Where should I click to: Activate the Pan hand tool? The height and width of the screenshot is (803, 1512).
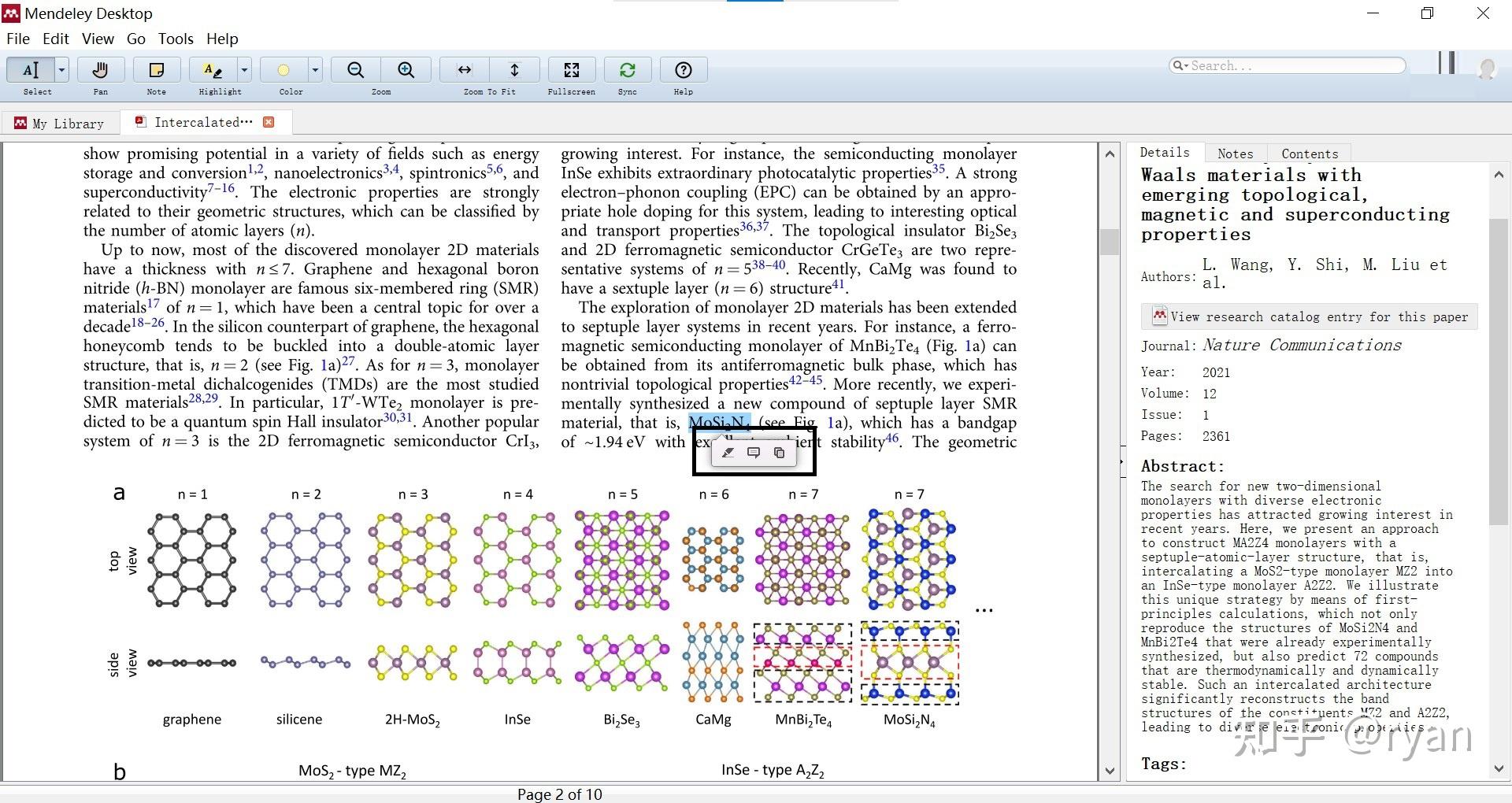coord(100,70)
